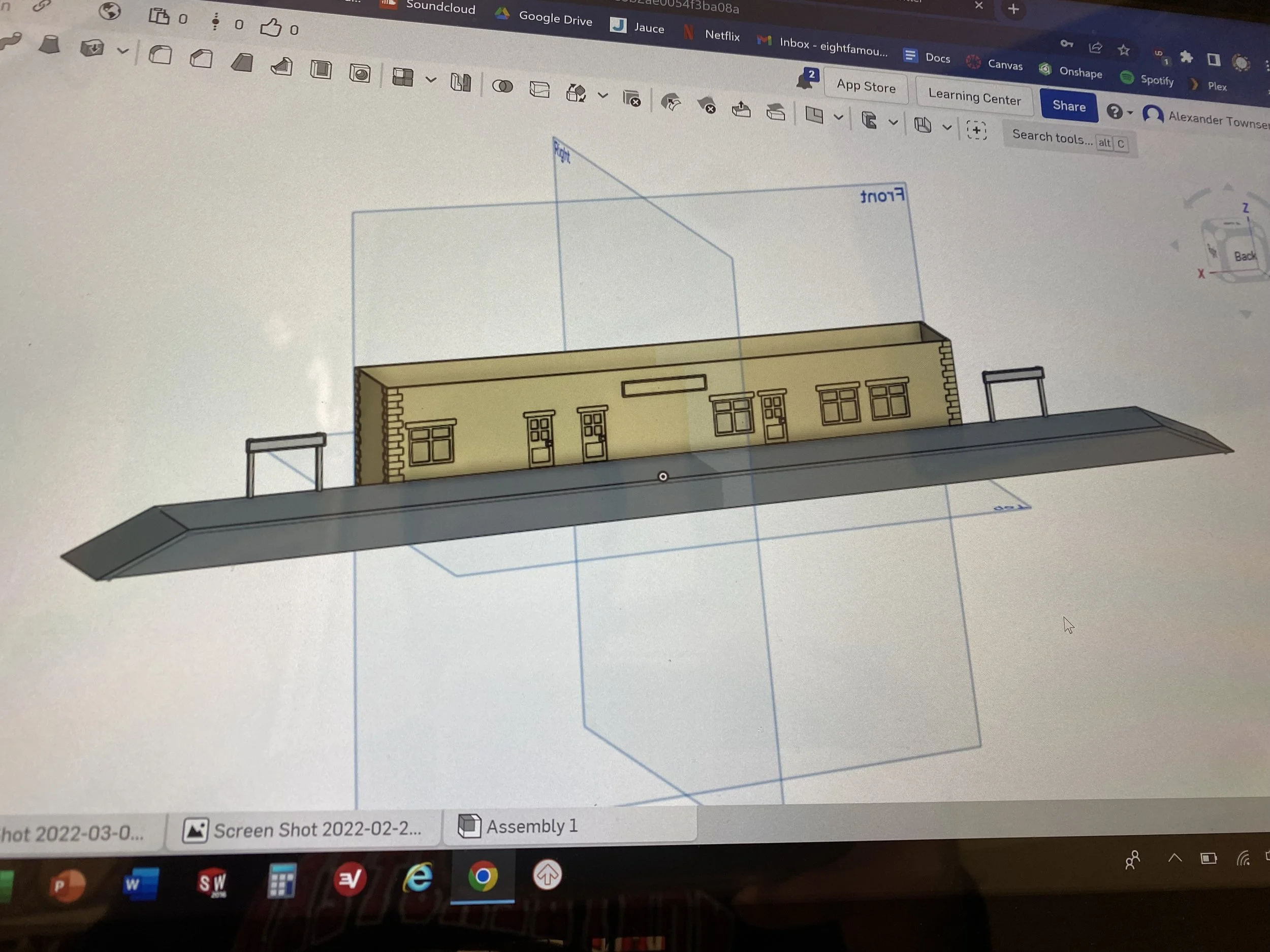1270x952 pixels.
Task: Open PowerPoint from the taskbar
Action: pos(67,886)
